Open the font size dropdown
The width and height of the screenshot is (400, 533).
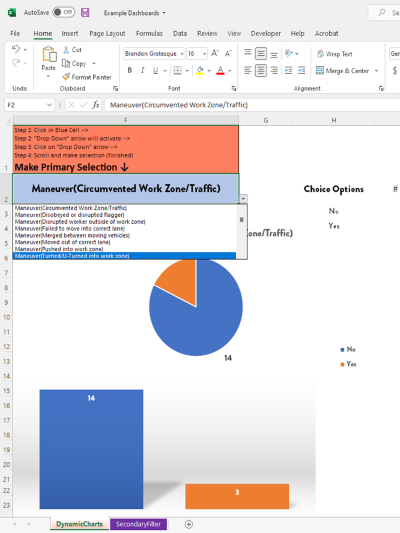tap(204, 54)
